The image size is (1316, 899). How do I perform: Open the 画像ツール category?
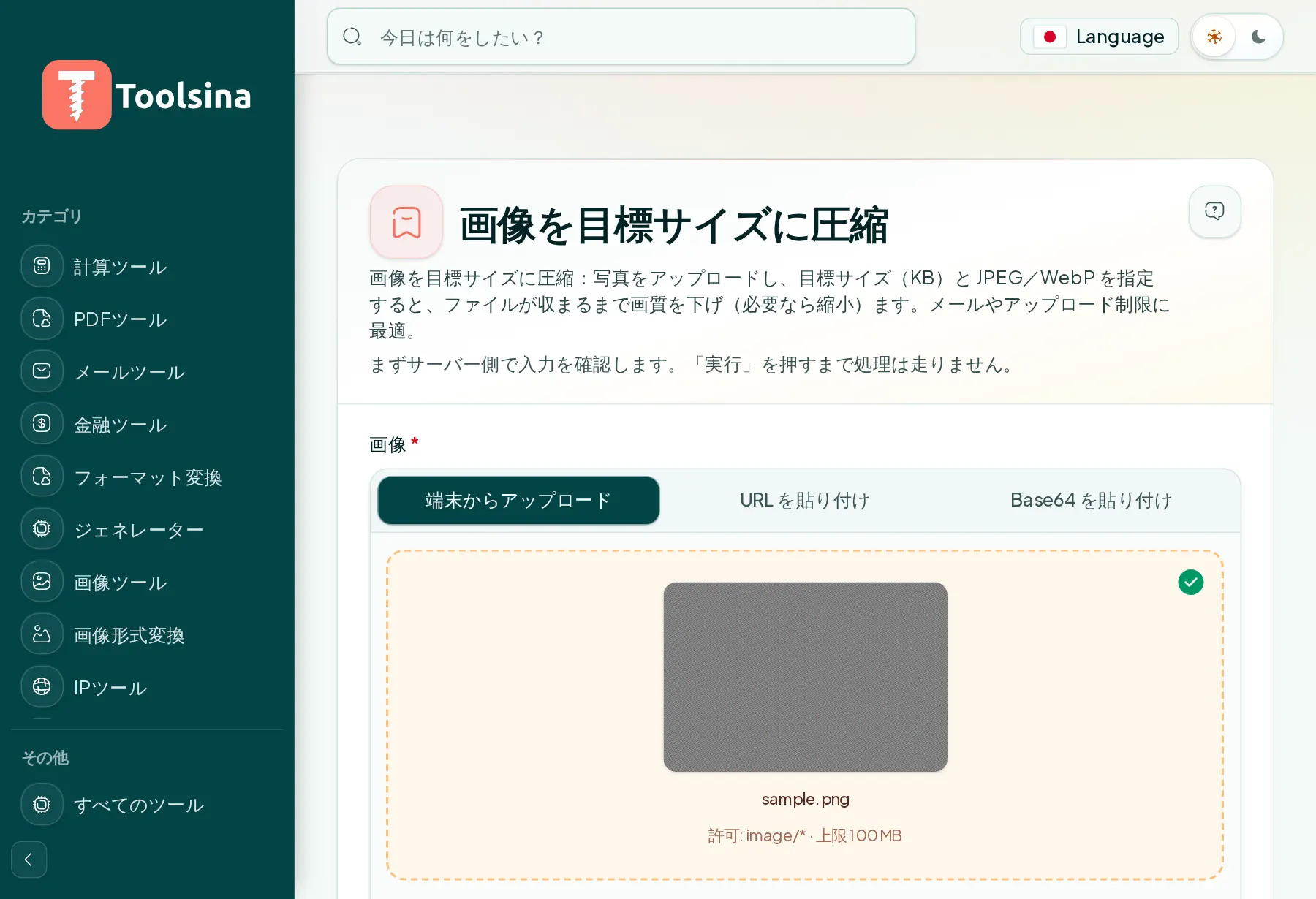coord(120,583)
